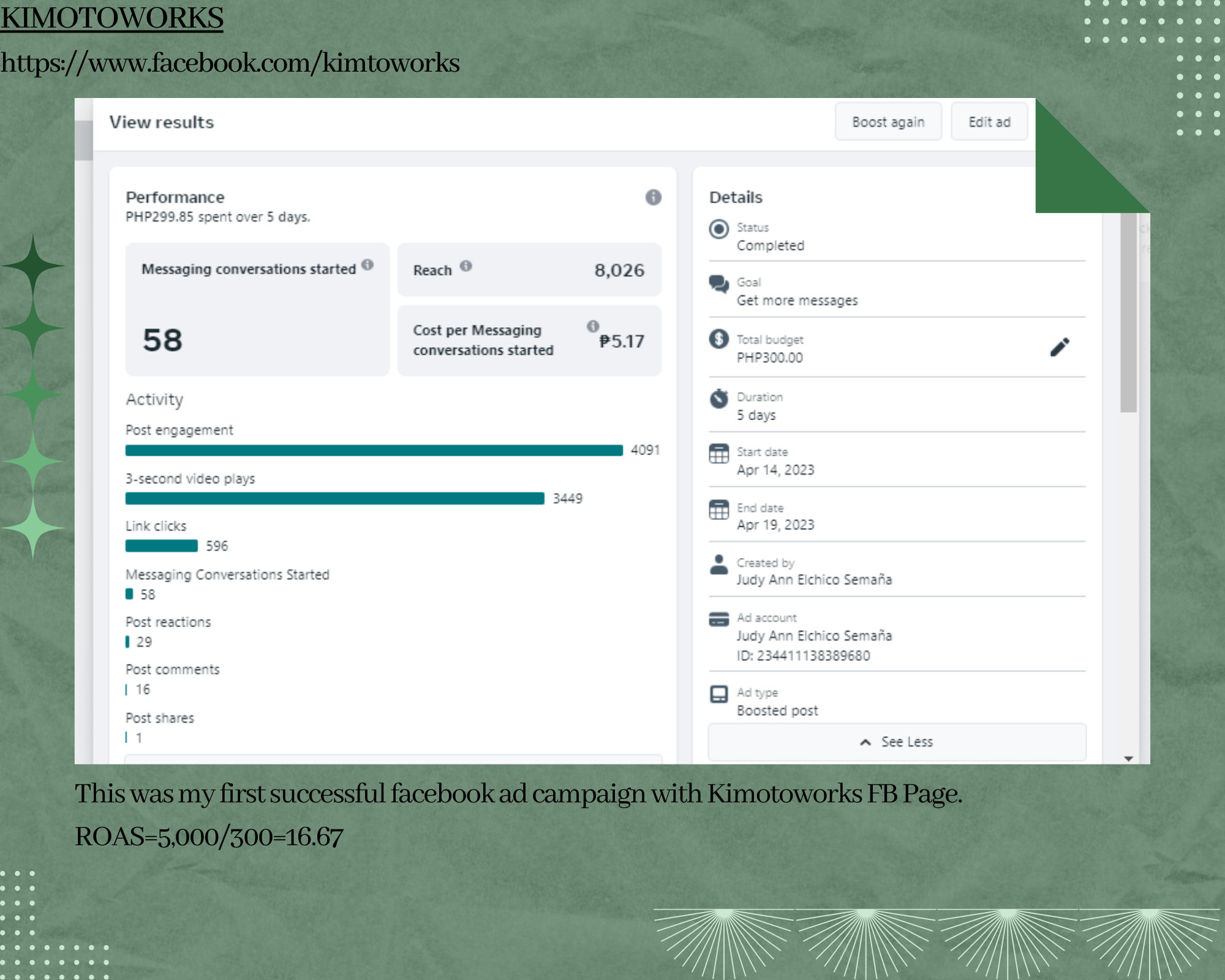This screenshot has height=980, width=1225.
Task: Click the 5 days duration value
Action: tap(756, 415)
